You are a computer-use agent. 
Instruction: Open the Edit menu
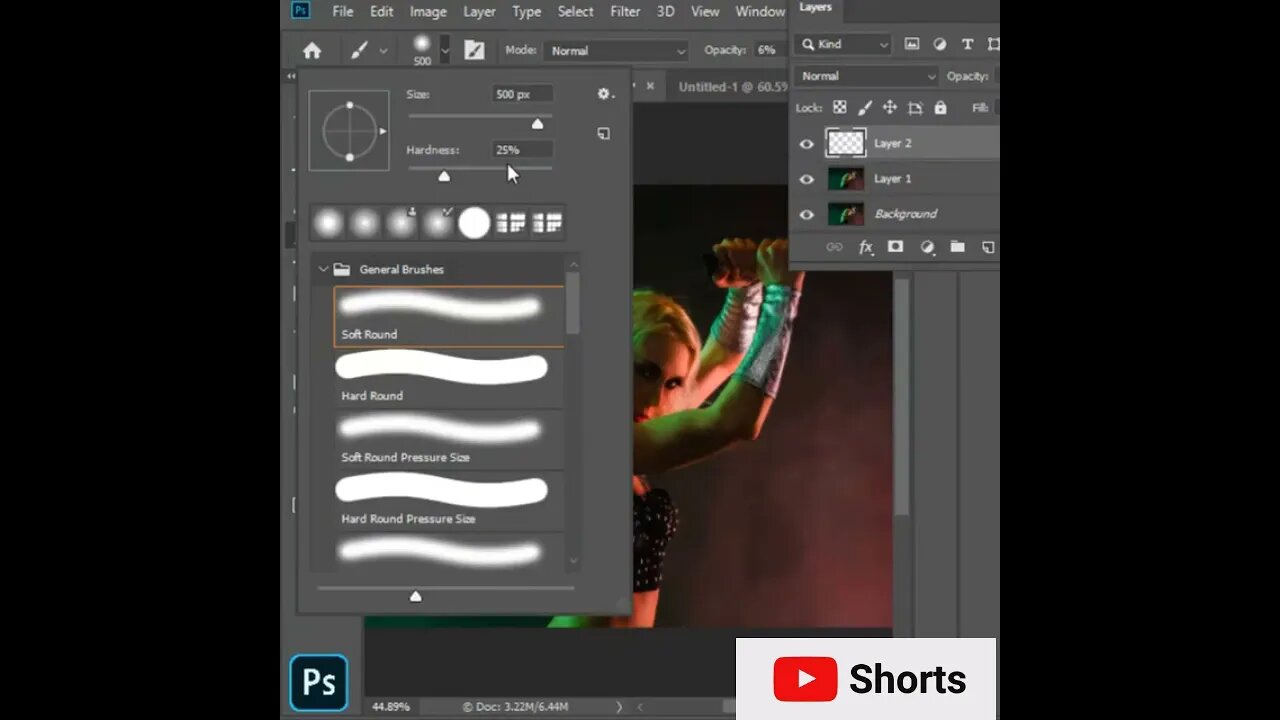(x=382, y=11)
